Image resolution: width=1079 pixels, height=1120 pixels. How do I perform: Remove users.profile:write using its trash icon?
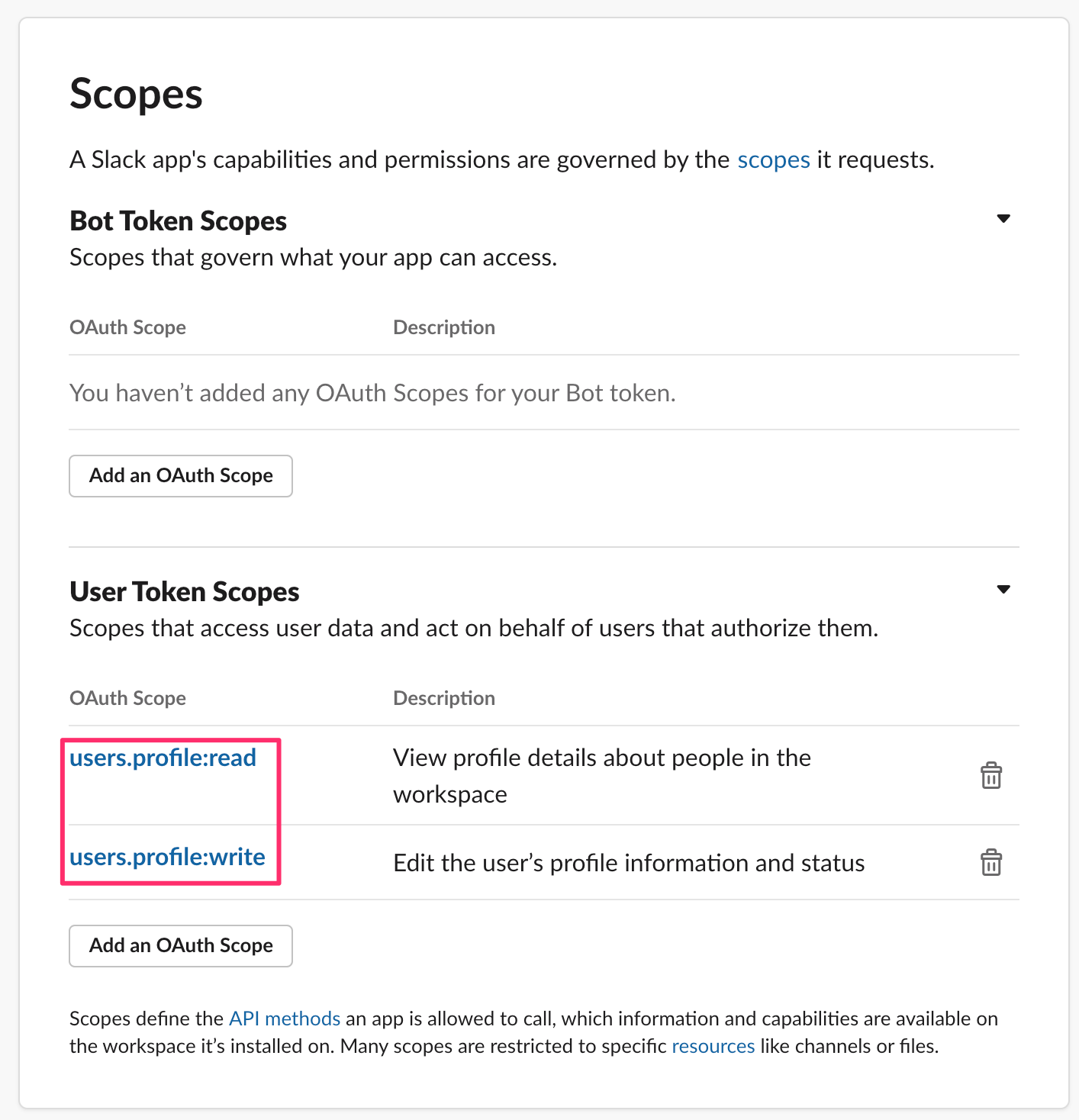click(991, 863)
